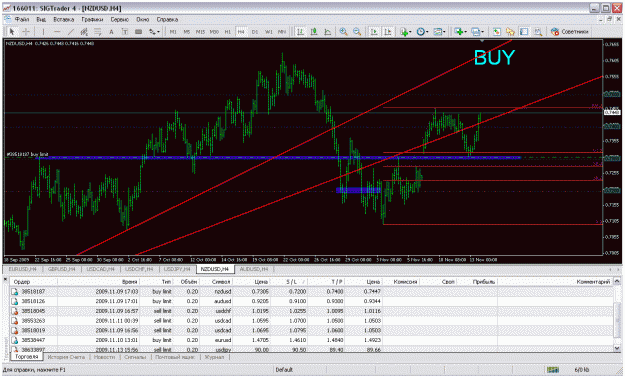Viewport: 625px width, 376px height.
Task: Open the chart templates dropdown
Action: tap(439, 31)
